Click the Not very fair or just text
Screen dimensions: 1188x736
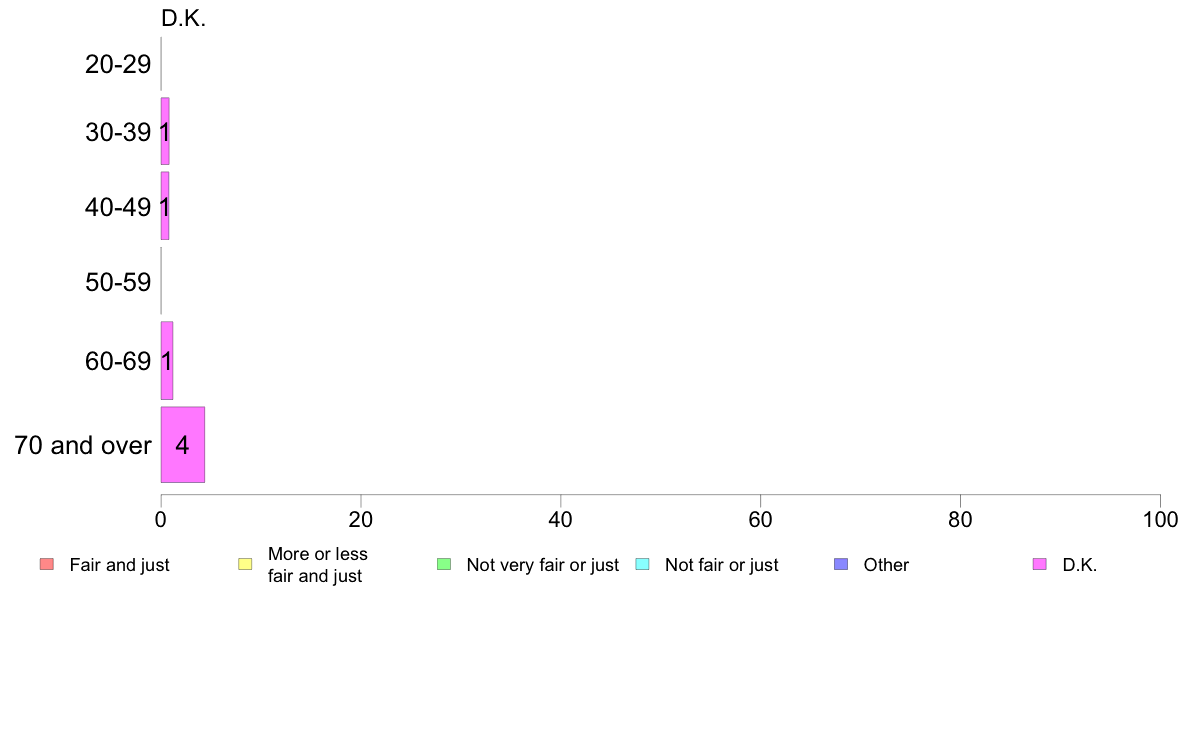[542, 565]
